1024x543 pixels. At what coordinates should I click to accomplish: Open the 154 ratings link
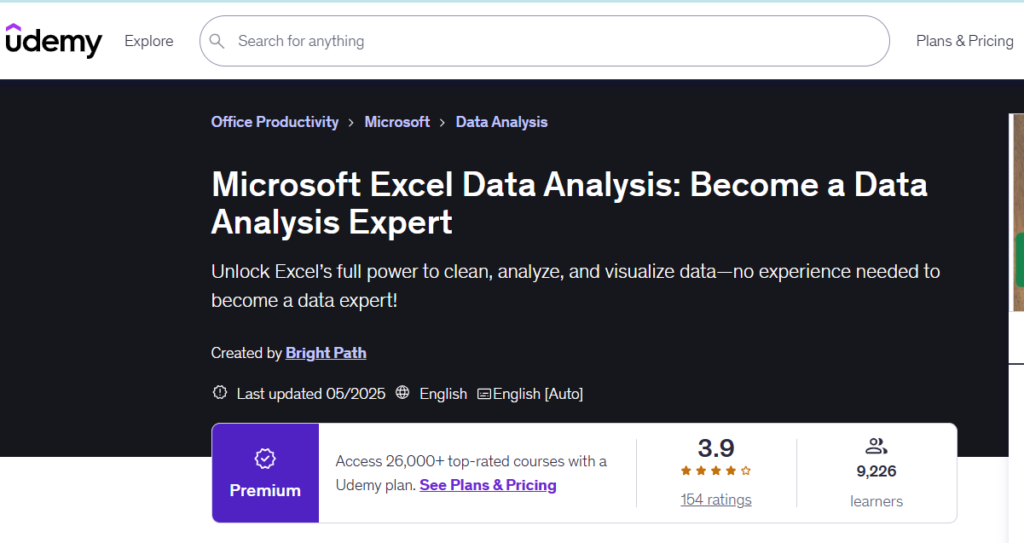click(x=716, y=500)
